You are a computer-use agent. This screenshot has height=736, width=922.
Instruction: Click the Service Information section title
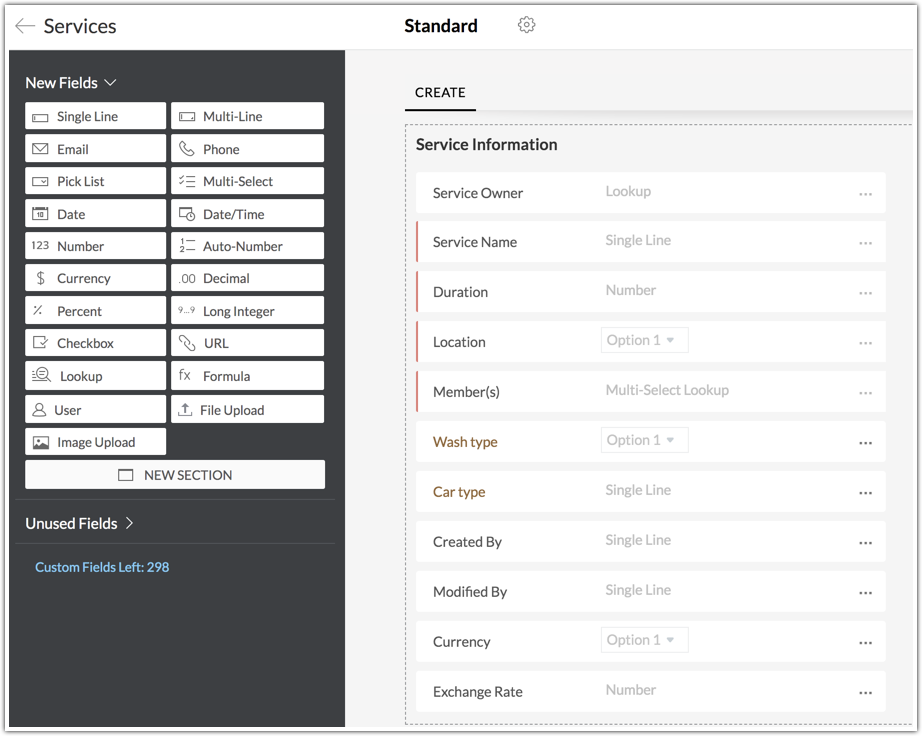click(486, 145)
